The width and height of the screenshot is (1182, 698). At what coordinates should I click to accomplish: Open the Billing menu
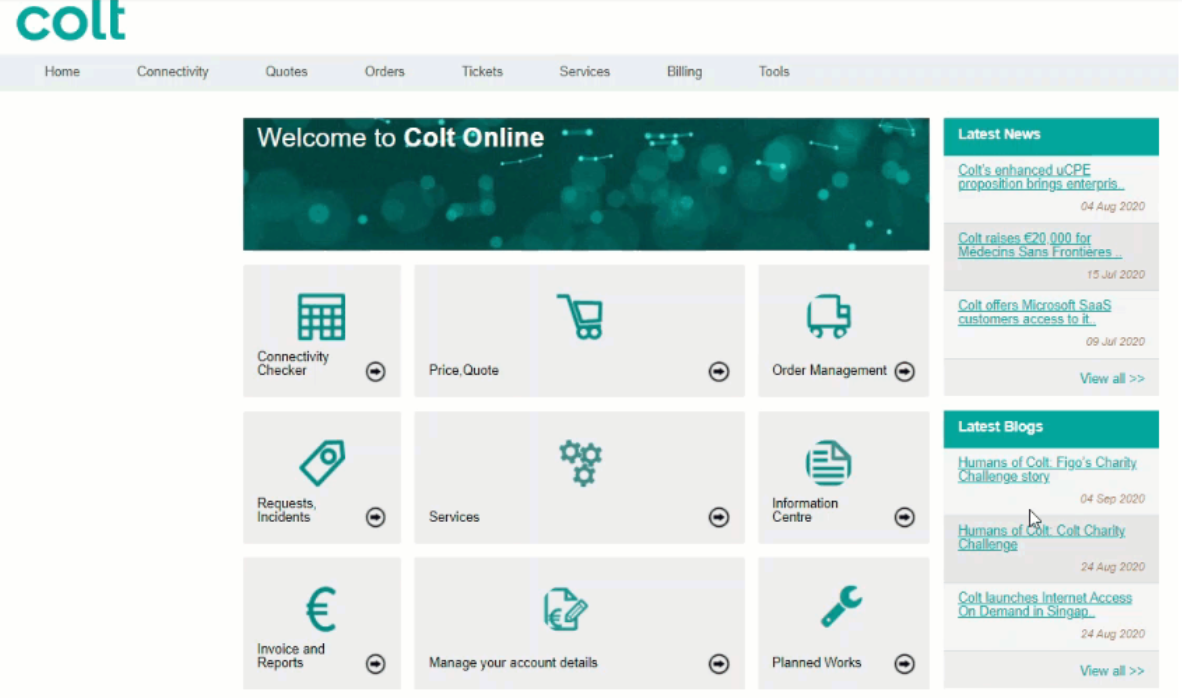click(x=684, y=72)
